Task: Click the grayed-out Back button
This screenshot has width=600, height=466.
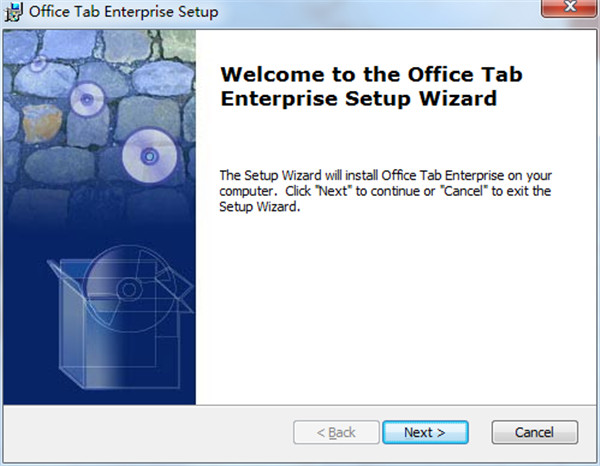Action: [336, 432]
